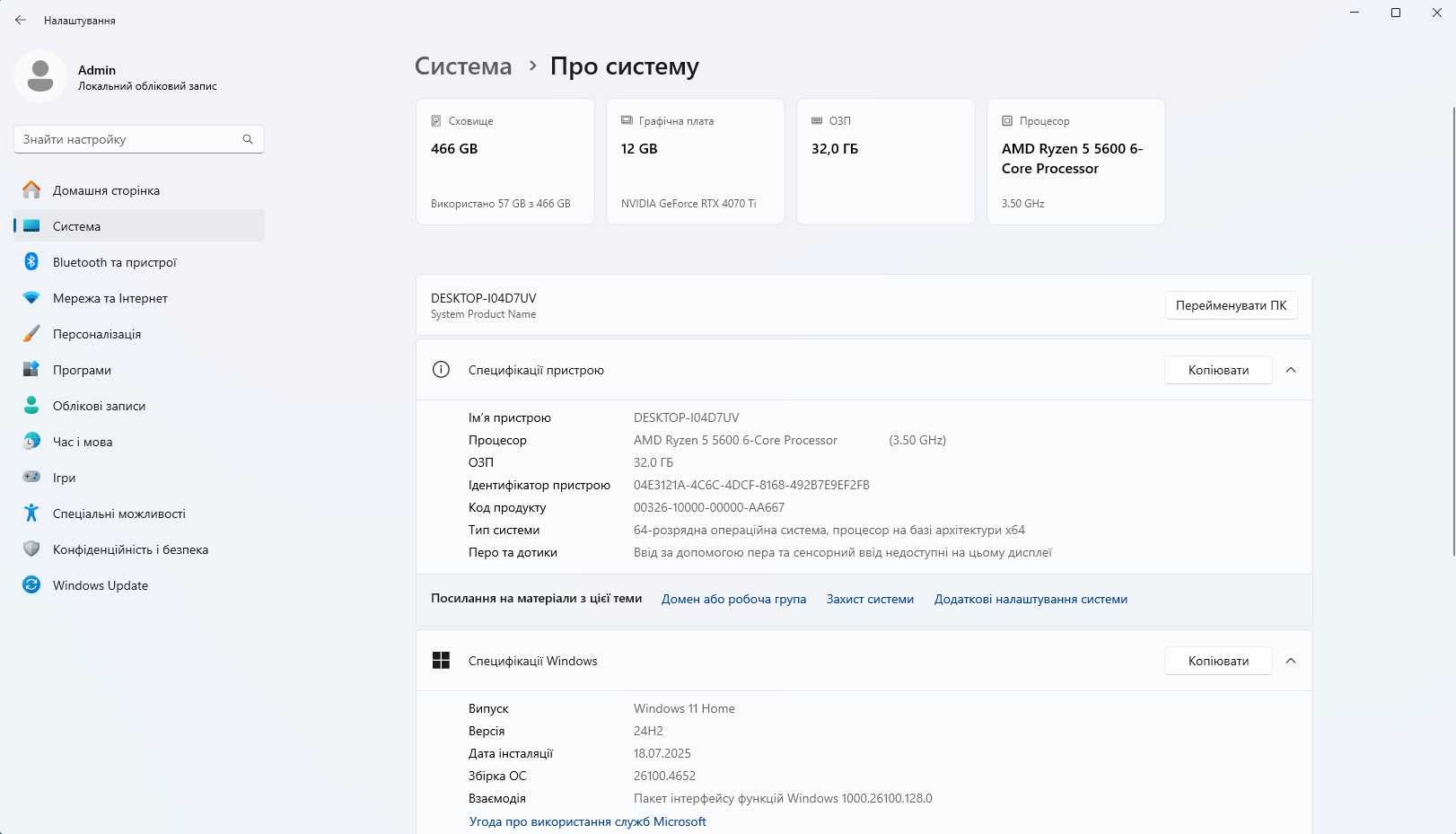Click the Графічна плата card icon
Screen dimensions: 1456x834
[x=627, y=120]
